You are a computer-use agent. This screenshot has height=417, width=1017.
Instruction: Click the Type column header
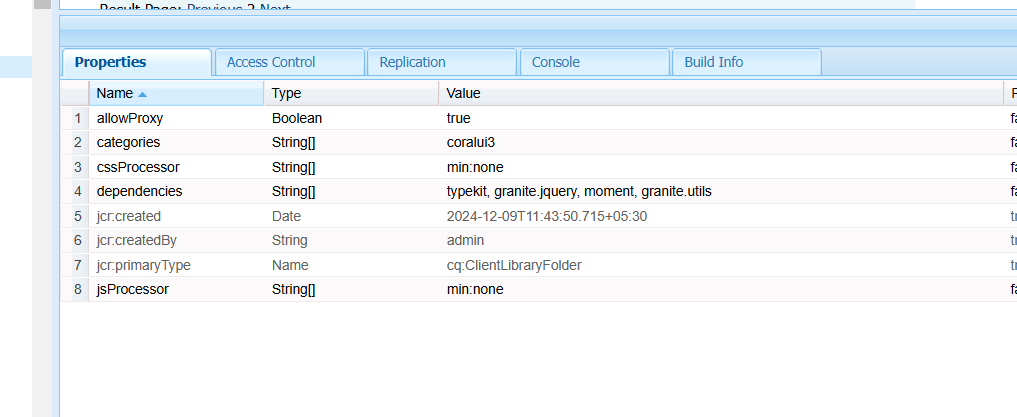point(287,93)
